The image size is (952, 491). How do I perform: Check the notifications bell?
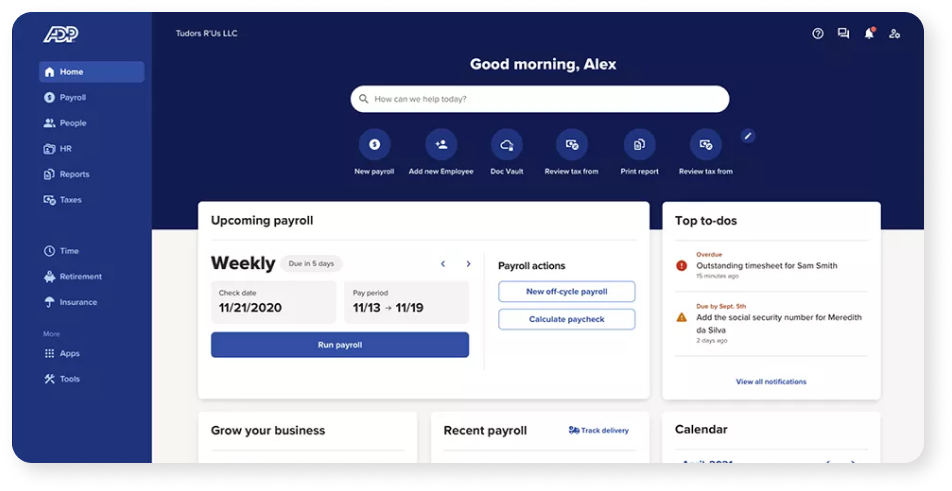(x=869, y=33)
